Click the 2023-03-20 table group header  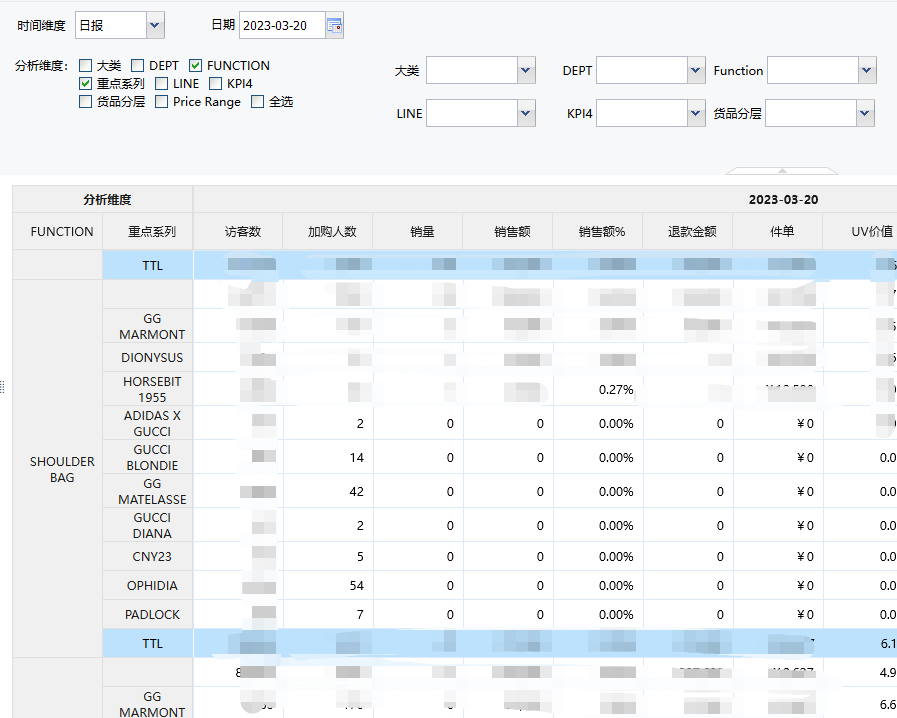[783, 200]
